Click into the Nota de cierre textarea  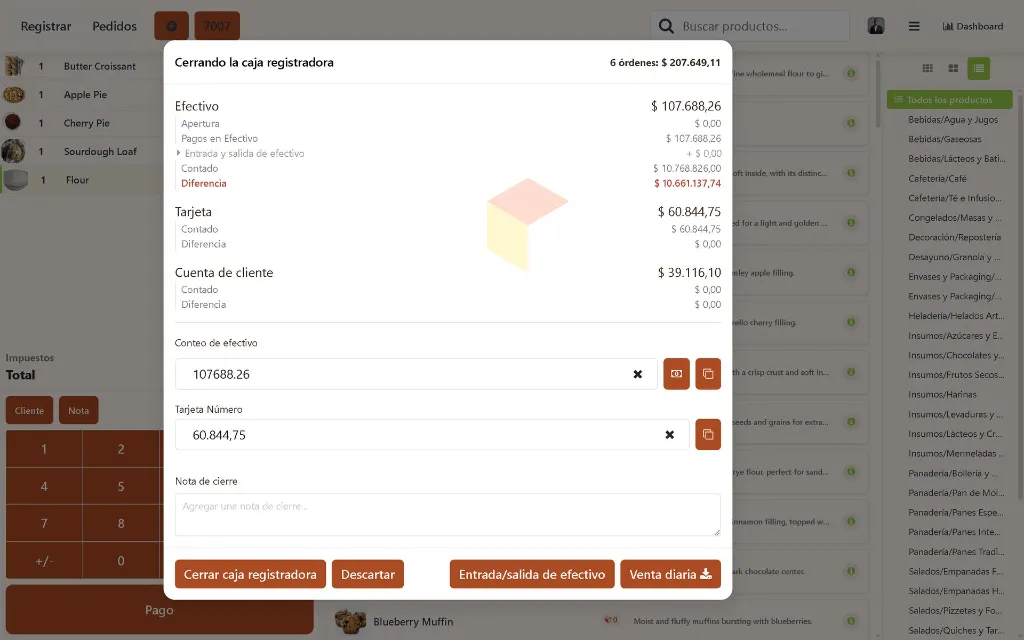[447, 515]
